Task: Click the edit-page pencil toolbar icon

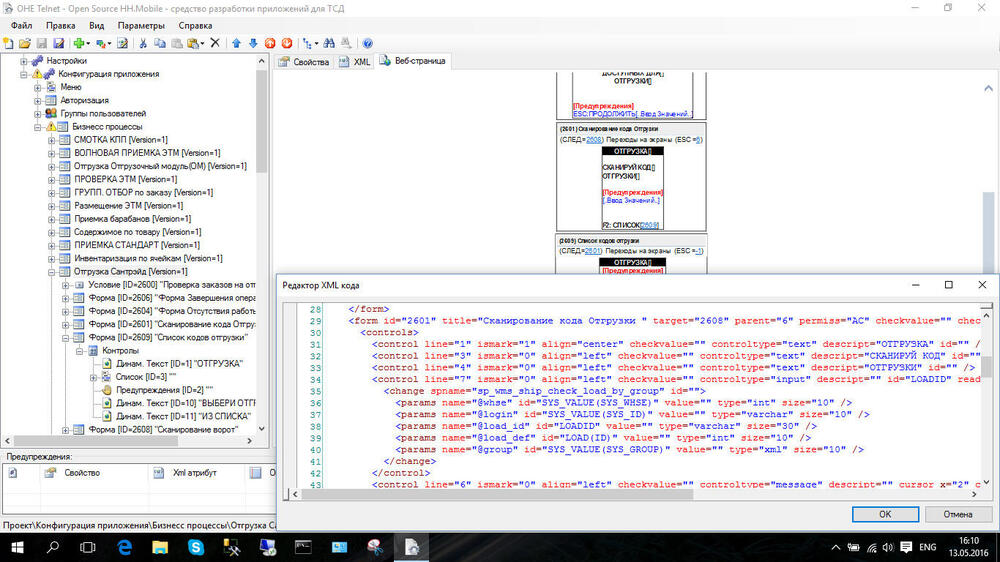Action: tap(122, 43)
